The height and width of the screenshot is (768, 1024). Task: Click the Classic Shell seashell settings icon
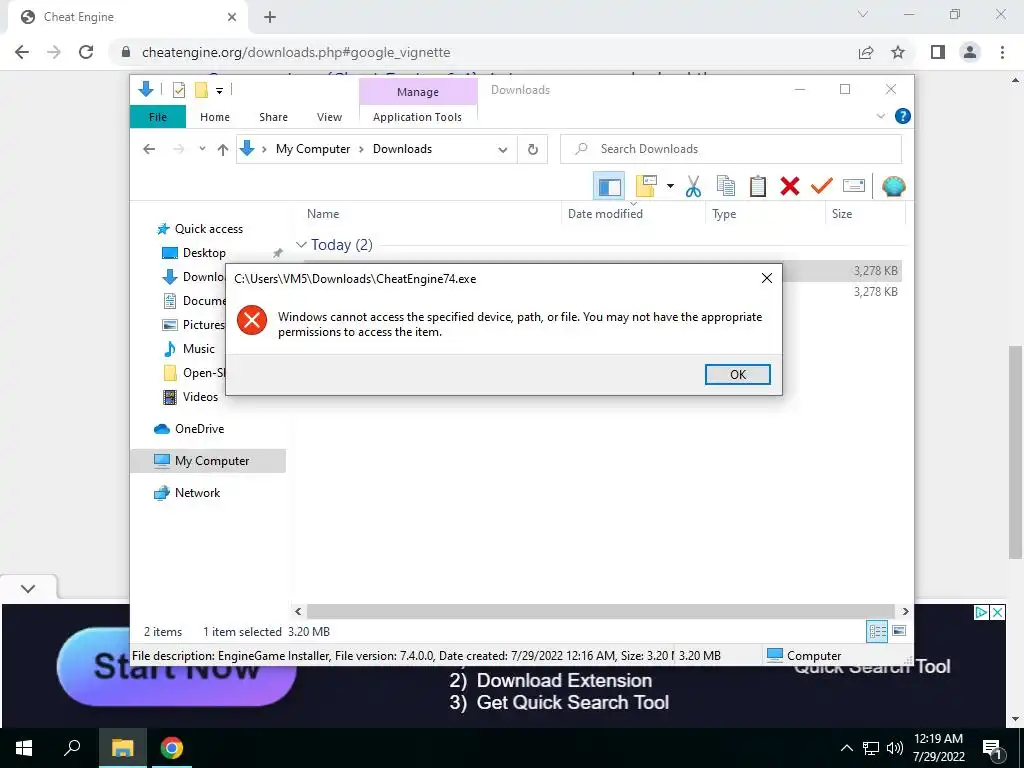893,187
